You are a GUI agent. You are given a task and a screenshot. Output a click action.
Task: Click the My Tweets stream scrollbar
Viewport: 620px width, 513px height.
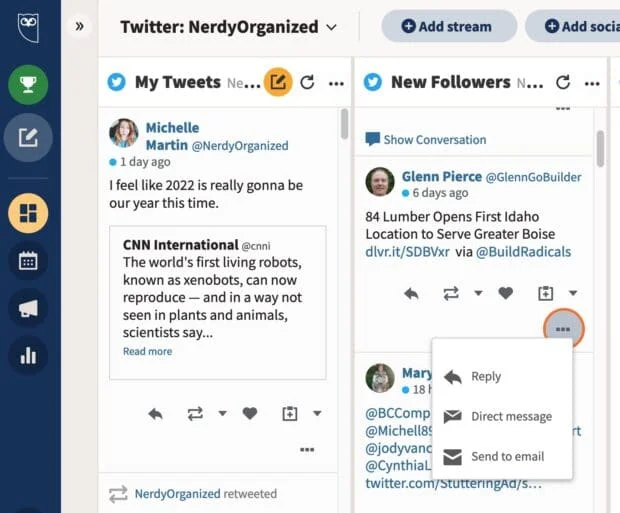click(x=344, y=124)
